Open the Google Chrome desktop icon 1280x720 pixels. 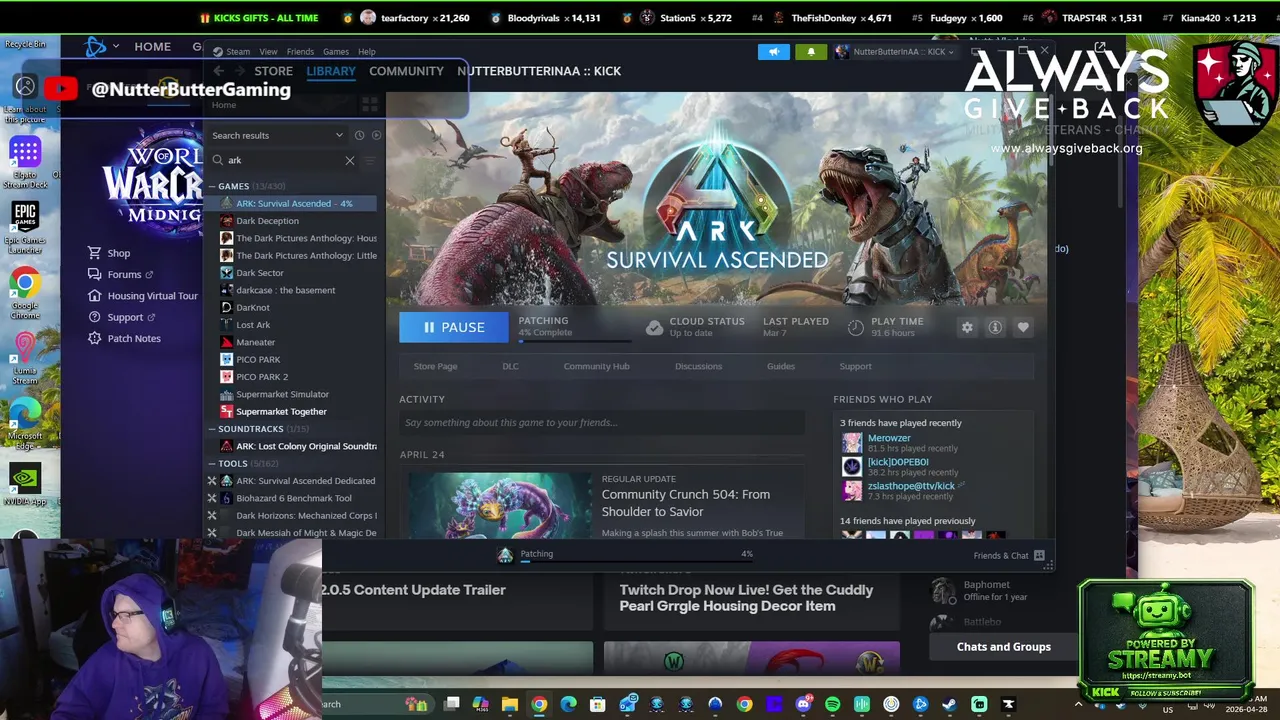[25, 294]
